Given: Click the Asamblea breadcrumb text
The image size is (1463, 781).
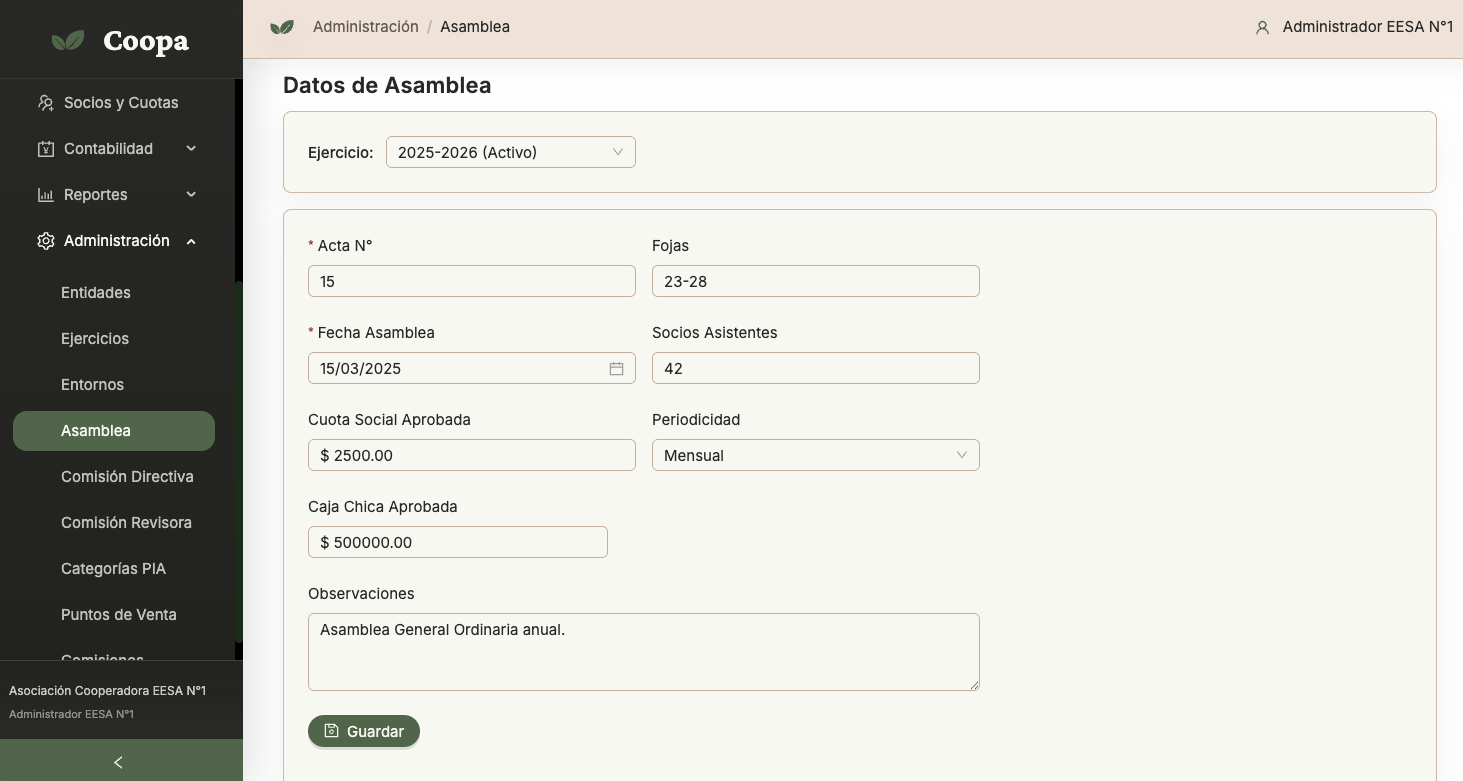Looking at the screenshot, I should (x=475, y=27).
